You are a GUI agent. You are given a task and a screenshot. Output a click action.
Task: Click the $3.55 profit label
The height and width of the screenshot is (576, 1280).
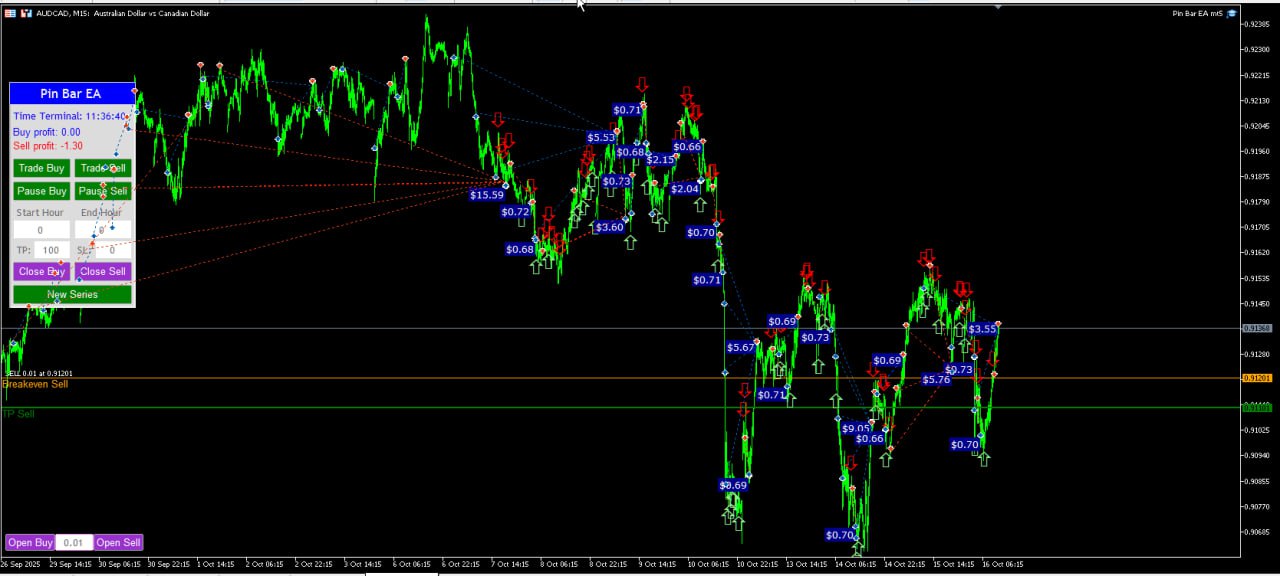pyautogui.click(x=982, y=329)
